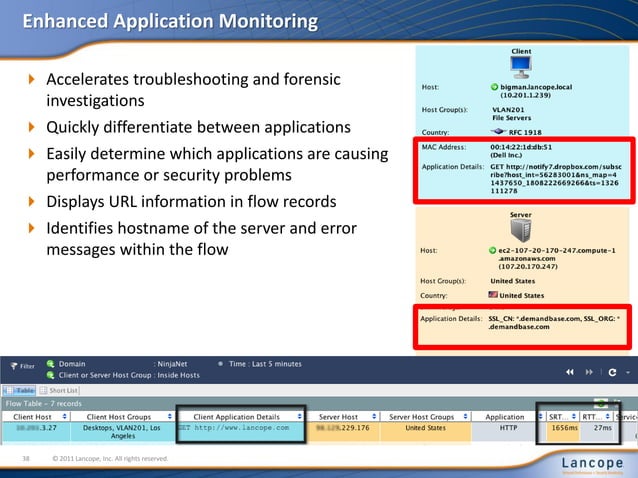Viewport: 638px width, 478px height.
Task: Switch to the Table tab
Action: point(21,390)
